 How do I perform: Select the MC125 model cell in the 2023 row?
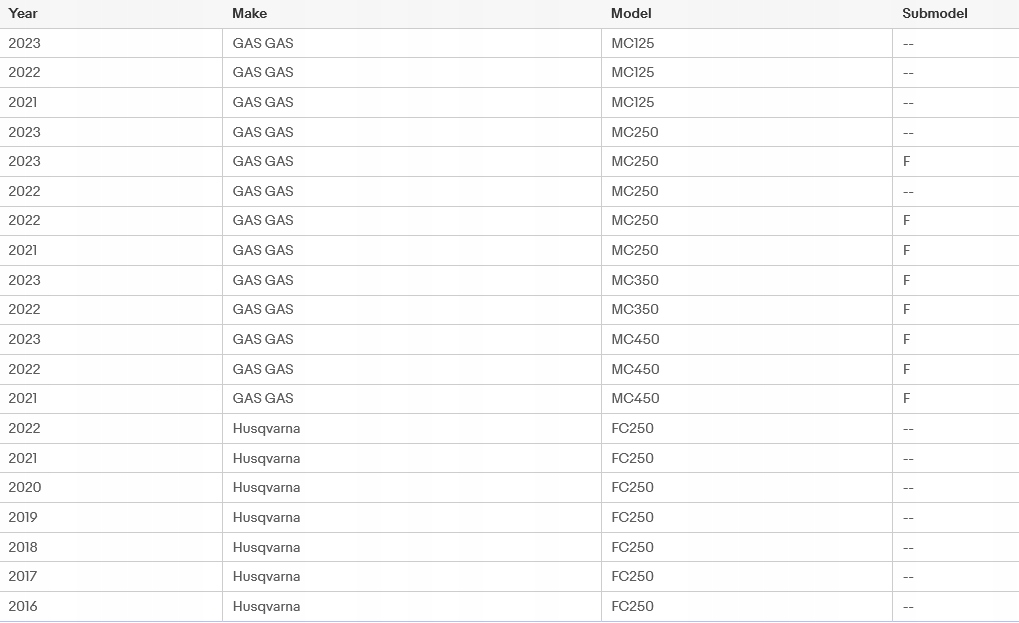pos(632,43)
